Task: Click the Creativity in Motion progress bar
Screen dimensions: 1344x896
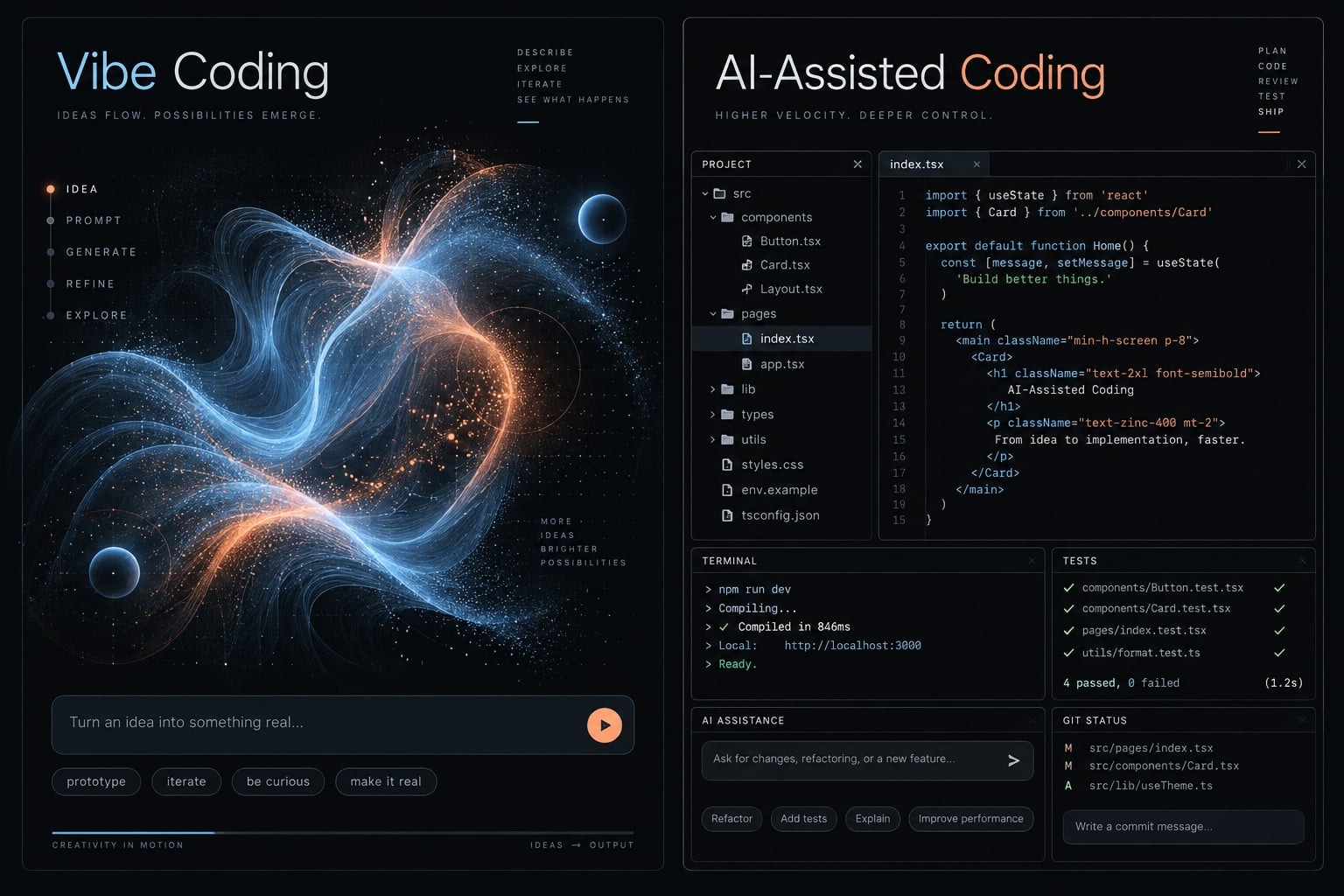Action: [x=343, y=833]
